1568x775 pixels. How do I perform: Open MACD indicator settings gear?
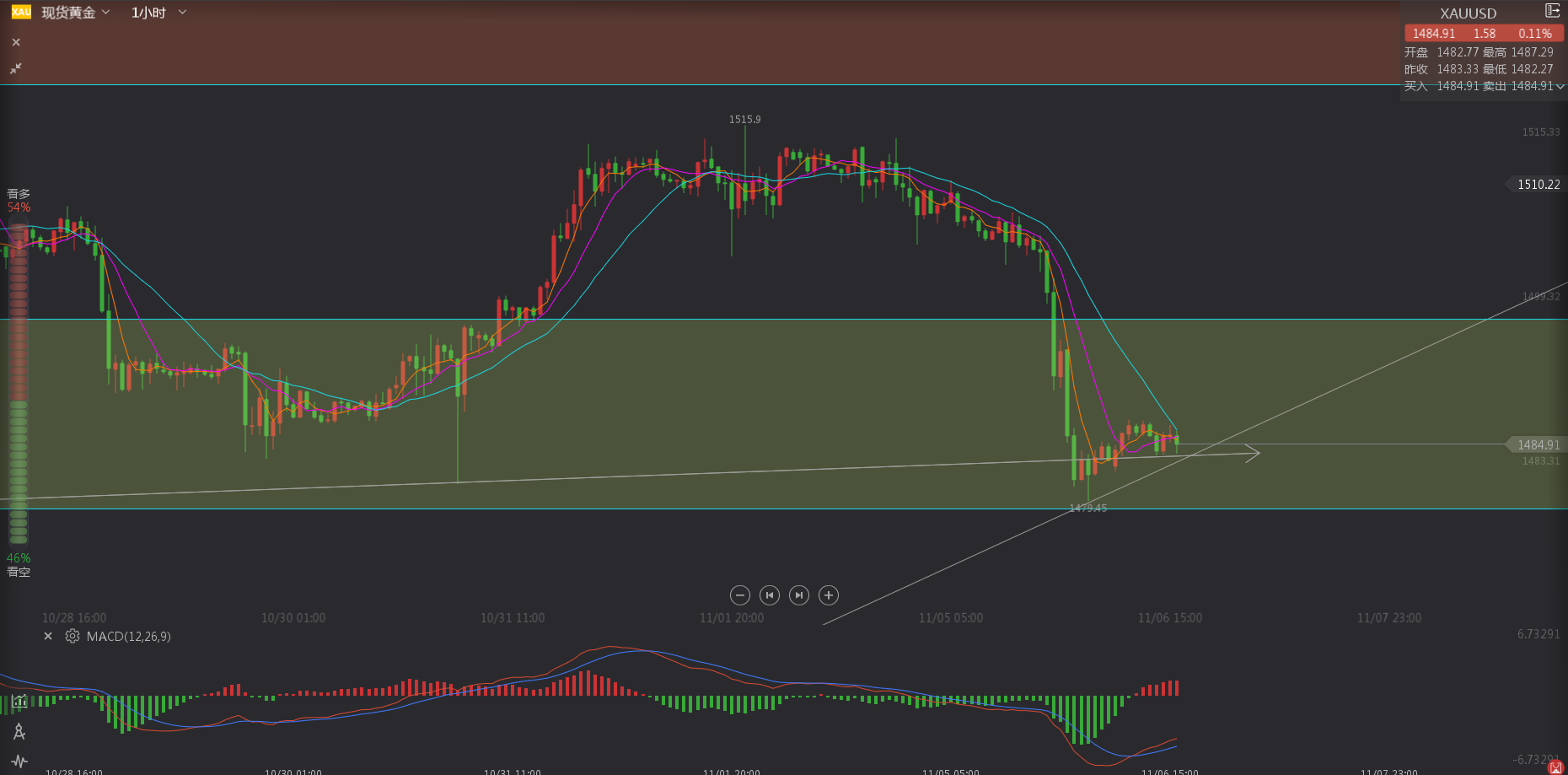pos(72,637)
